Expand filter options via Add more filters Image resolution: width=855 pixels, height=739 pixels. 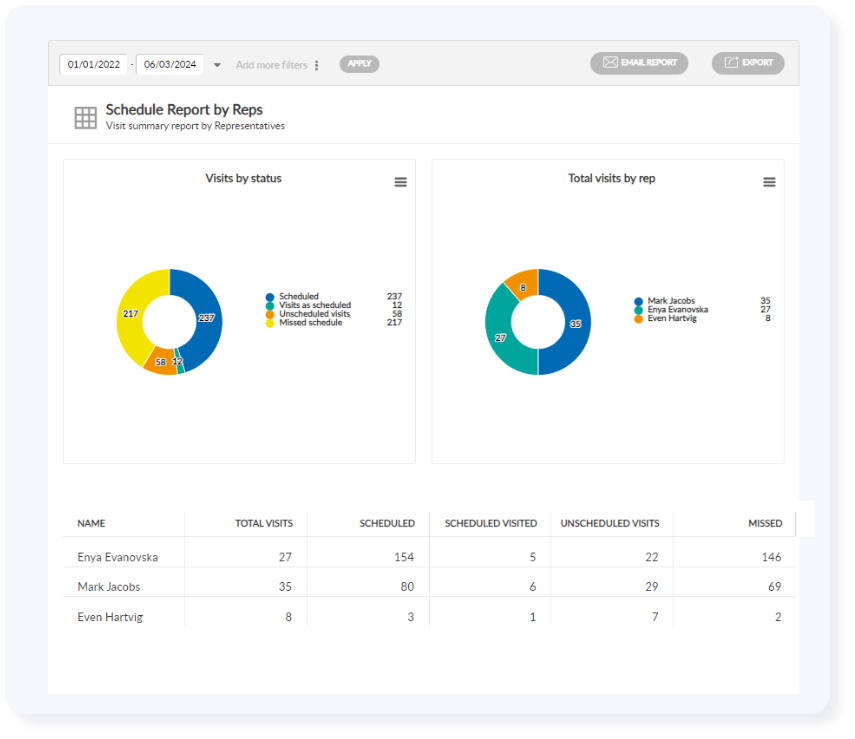point(272,64)
